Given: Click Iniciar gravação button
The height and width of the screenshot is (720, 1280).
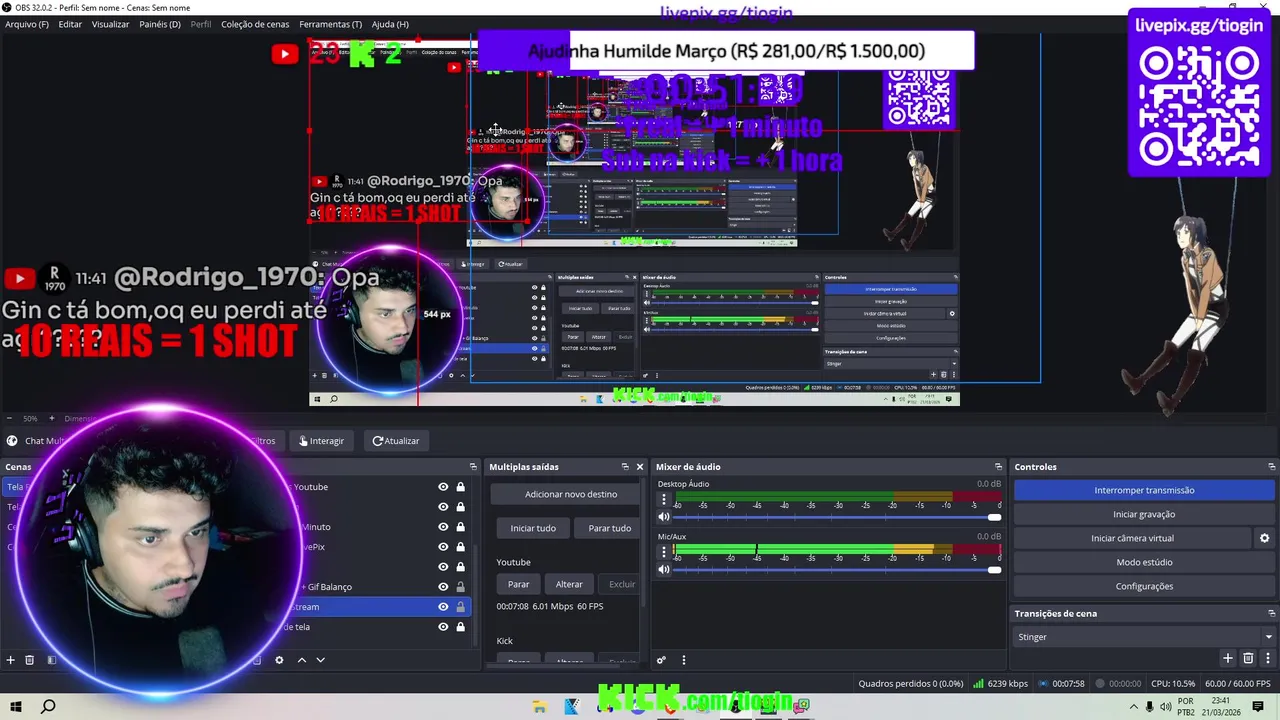Looking at the screenshot, I should point(1144,514).
